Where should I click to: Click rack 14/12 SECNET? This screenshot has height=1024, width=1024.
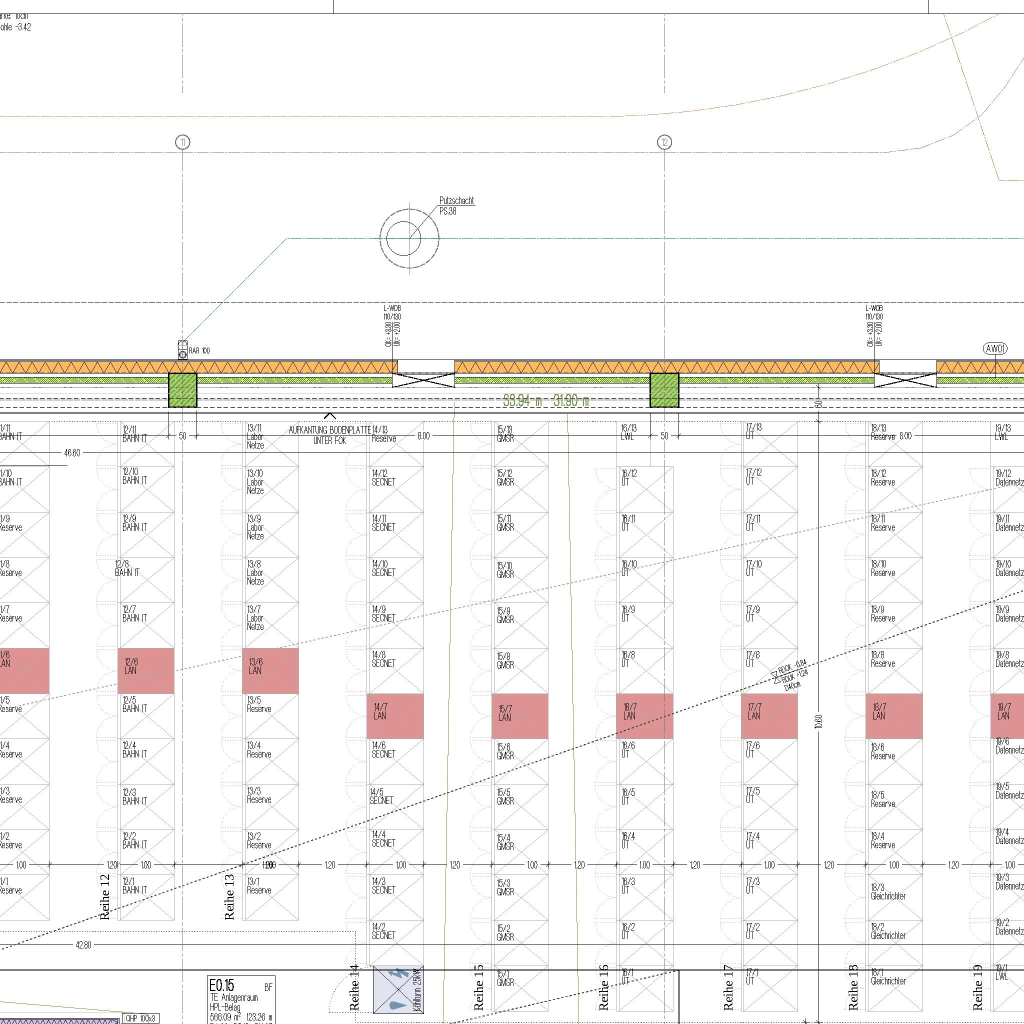click(x=395, y=489)
